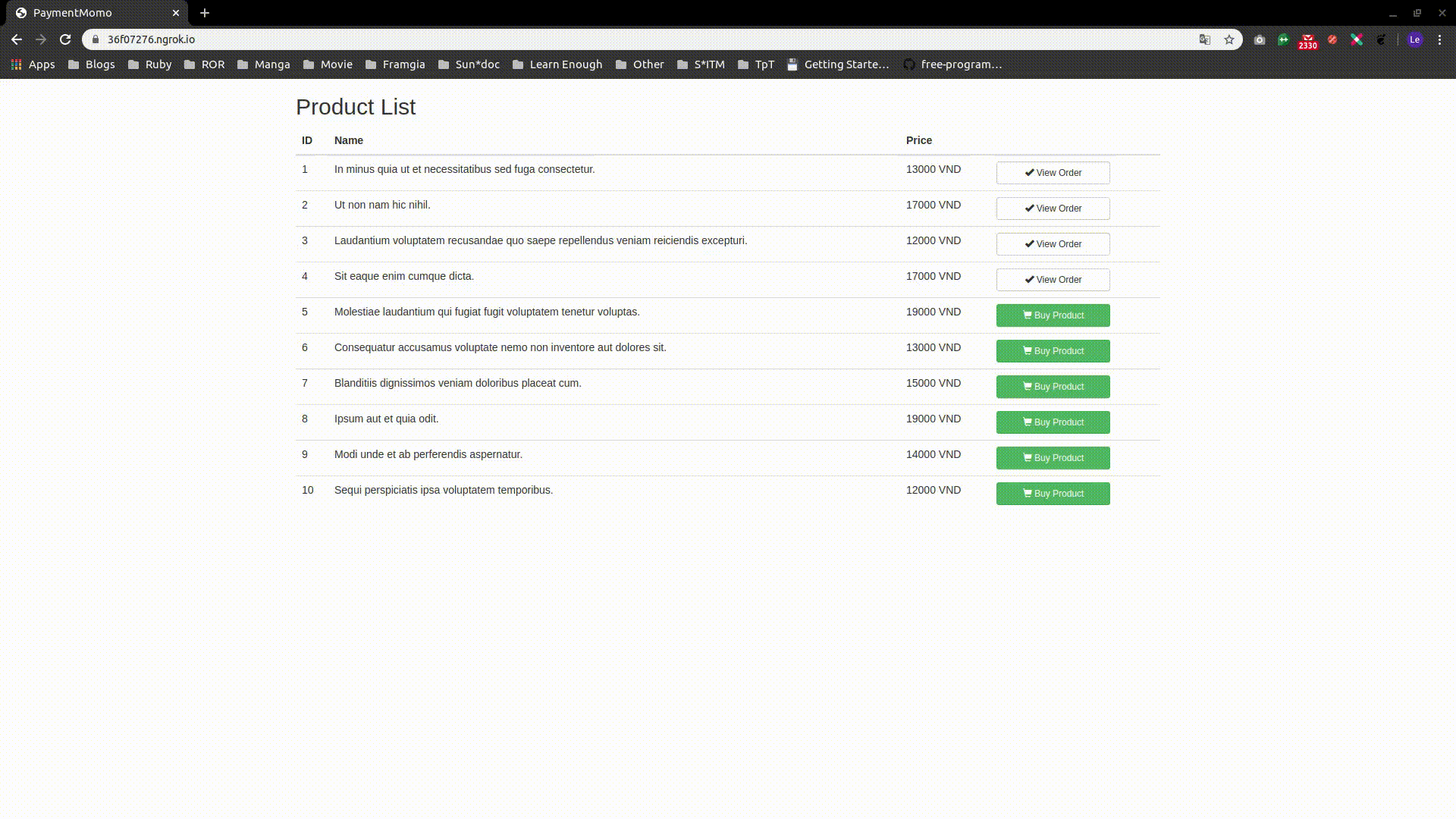Viewport: 1456px width, 819px height.
Task: Expand the Learn Enough bookmarks folder
Action: click(557, 64)
